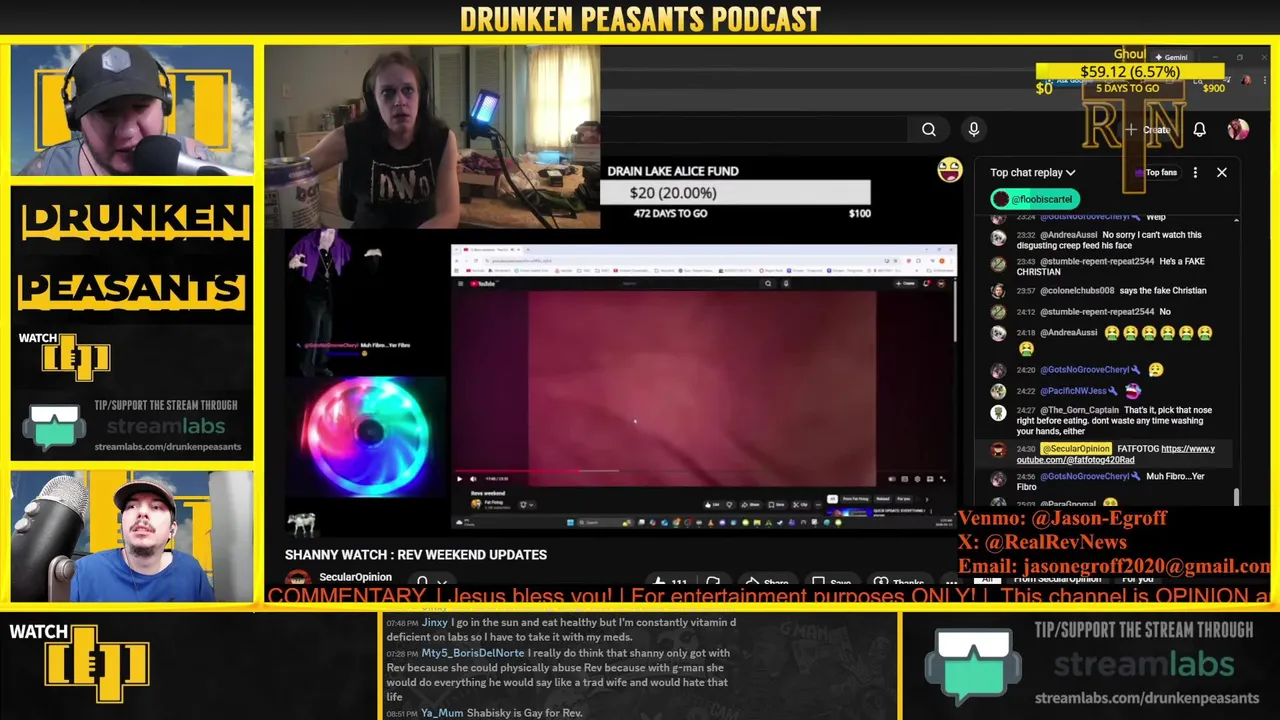Click @PacificNWJess username in chat

(x=1073, y=391)
